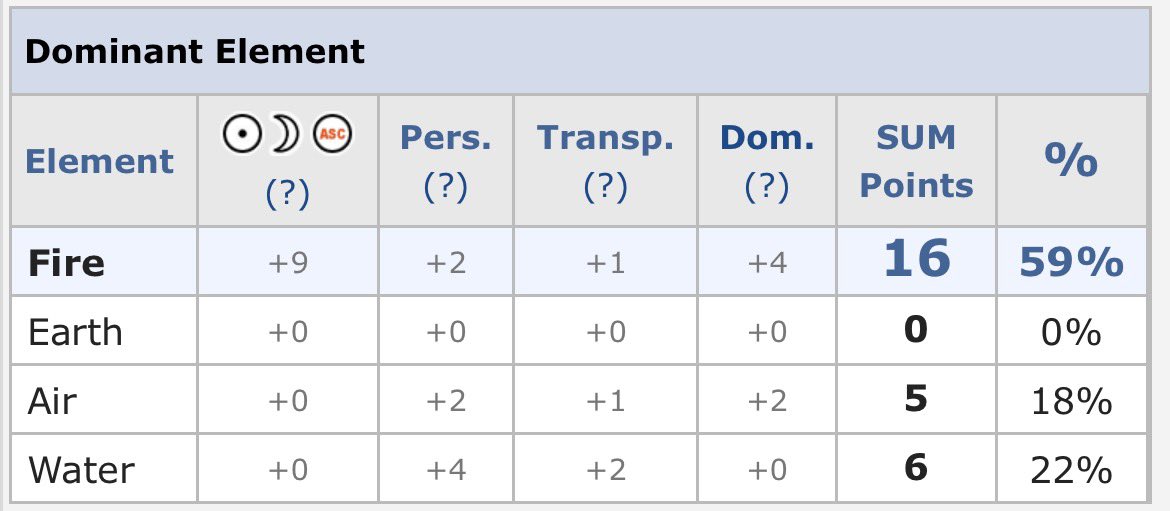The height and width of the screenshot is (511, 1170).
Task: Open the (?) help link under Pers.
Action: tap(445, 186)
